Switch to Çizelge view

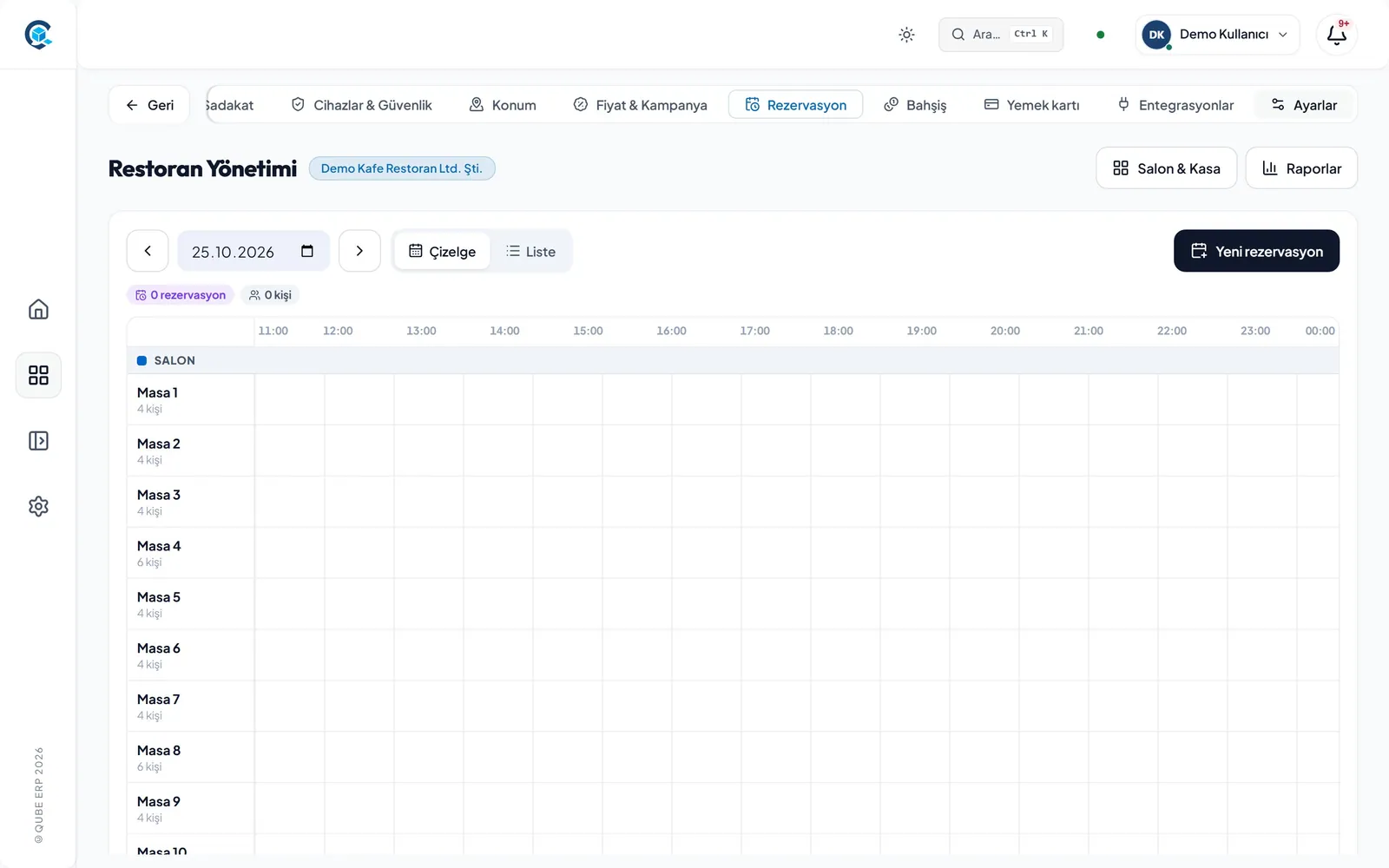[x=442, y=251]
